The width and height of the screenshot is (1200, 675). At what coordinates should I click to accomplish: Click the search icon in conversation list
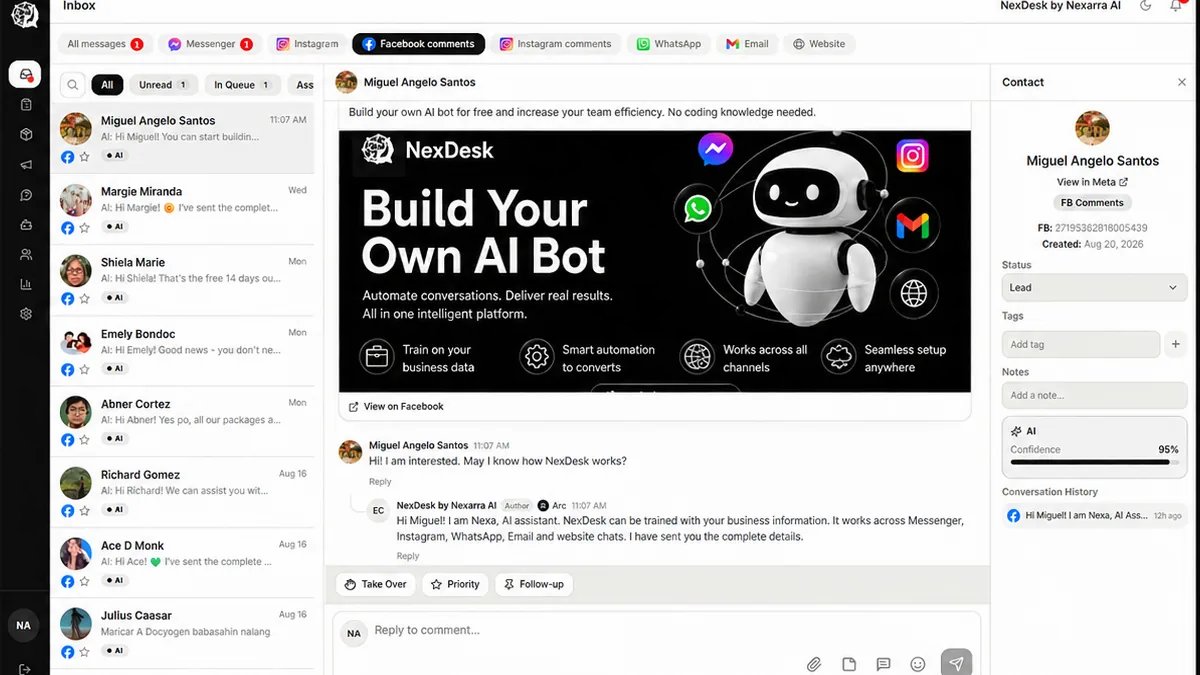point(73,85)
